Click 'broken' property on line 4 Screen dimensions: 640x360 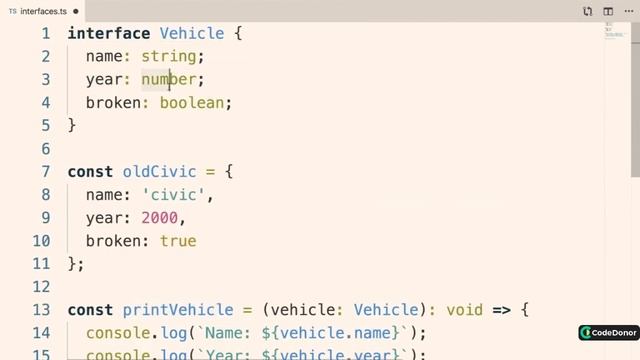pos(113,103)
